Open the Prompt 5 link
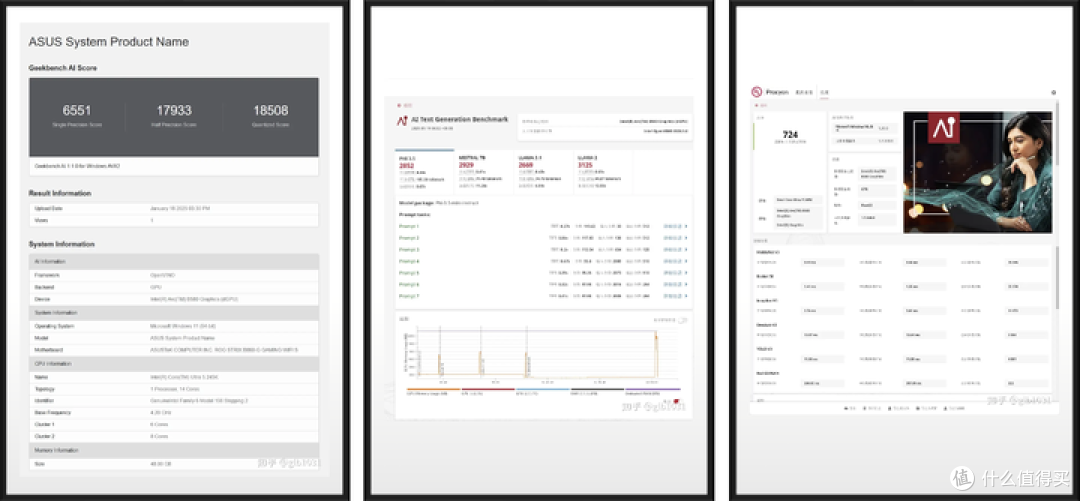Screen dimensions: 1080x501 coord(409,273)
